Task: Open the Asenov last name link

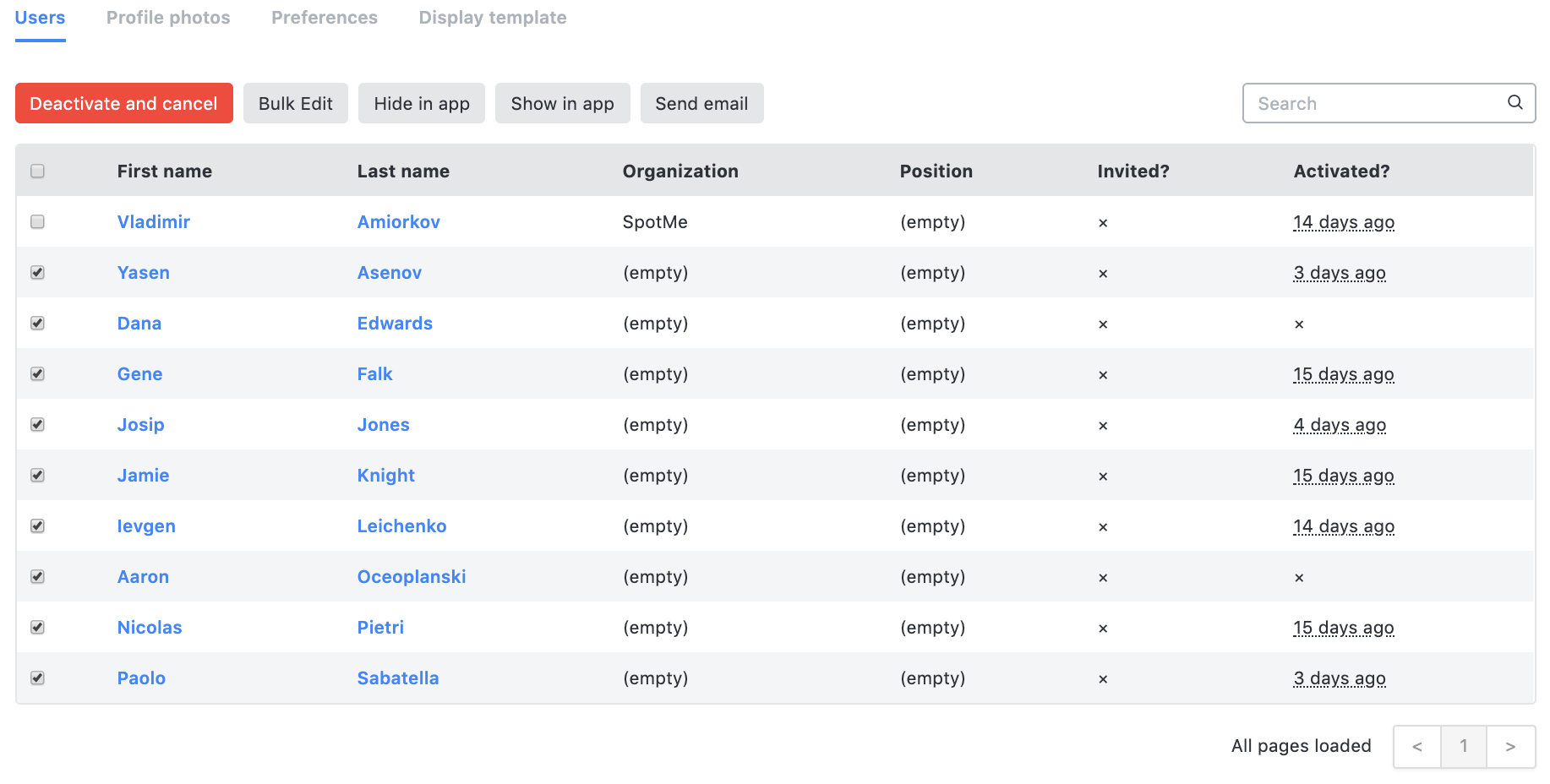Action: [390, 273]
